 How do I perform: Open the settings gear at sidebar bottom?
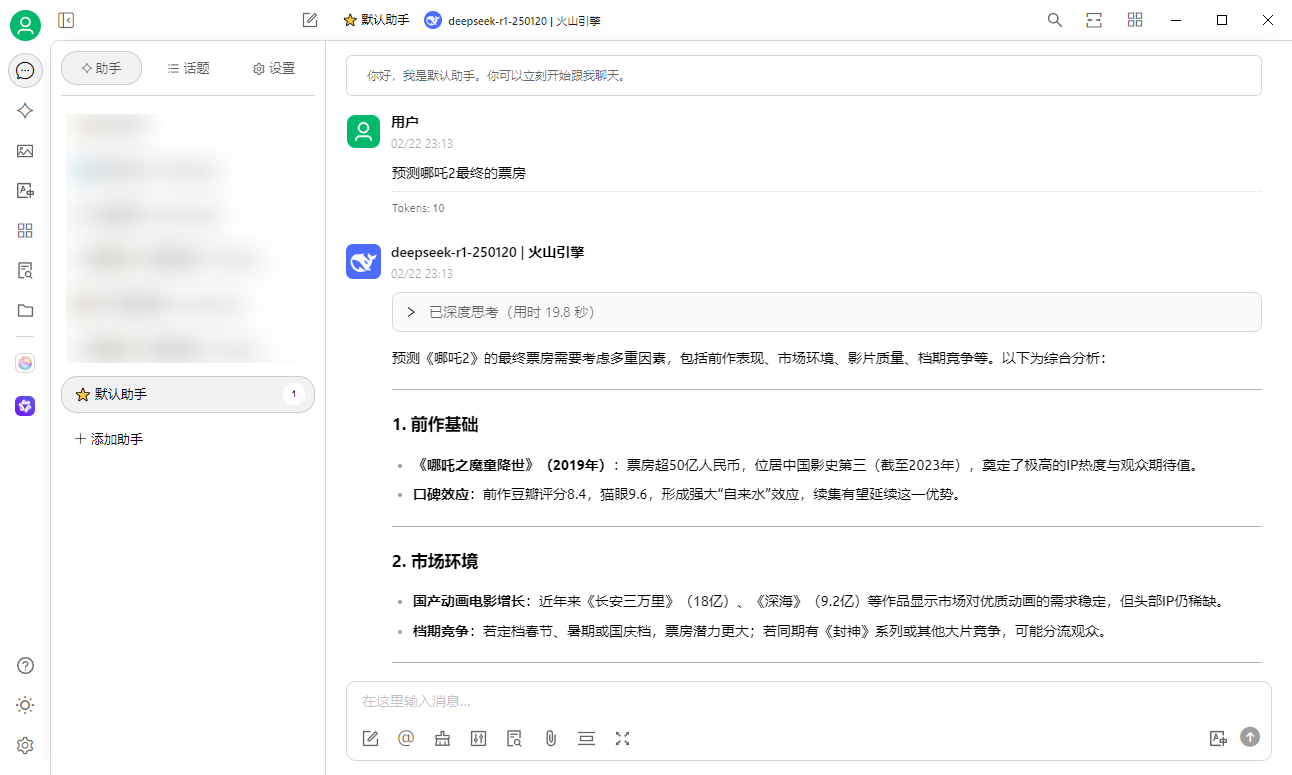coord(25,745)
